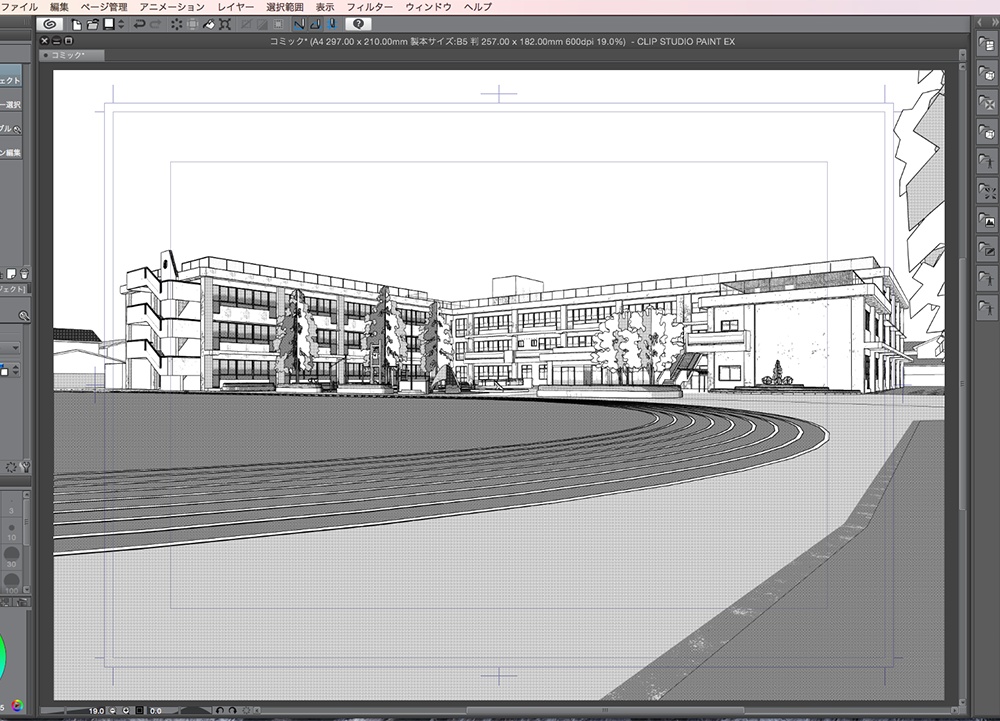
Task: Open the pen/brush material folder icon
Action: point(986,249)
